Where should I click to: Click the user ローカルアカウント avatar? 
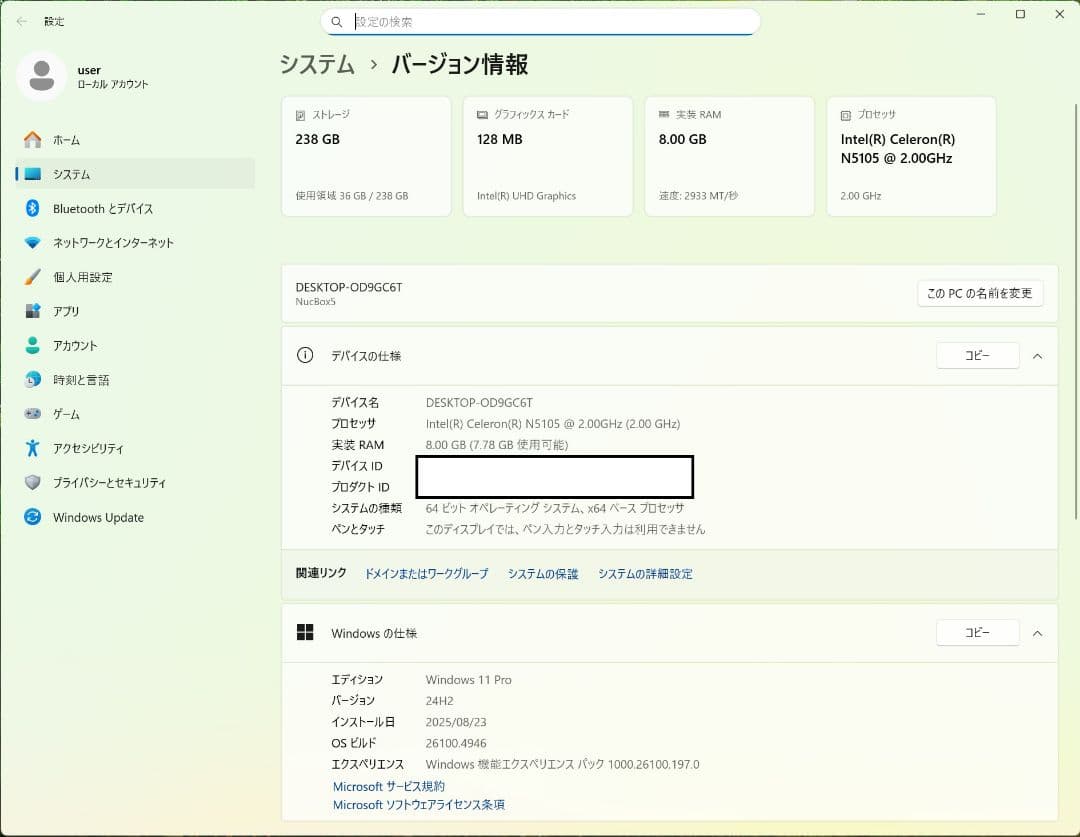point(41,76)
